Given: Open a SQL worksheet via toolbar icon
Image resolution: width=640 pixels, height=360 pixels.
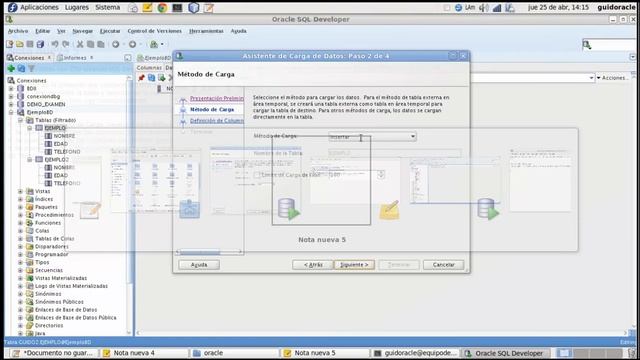Looking at the screenshot, I should click(153, 44).
